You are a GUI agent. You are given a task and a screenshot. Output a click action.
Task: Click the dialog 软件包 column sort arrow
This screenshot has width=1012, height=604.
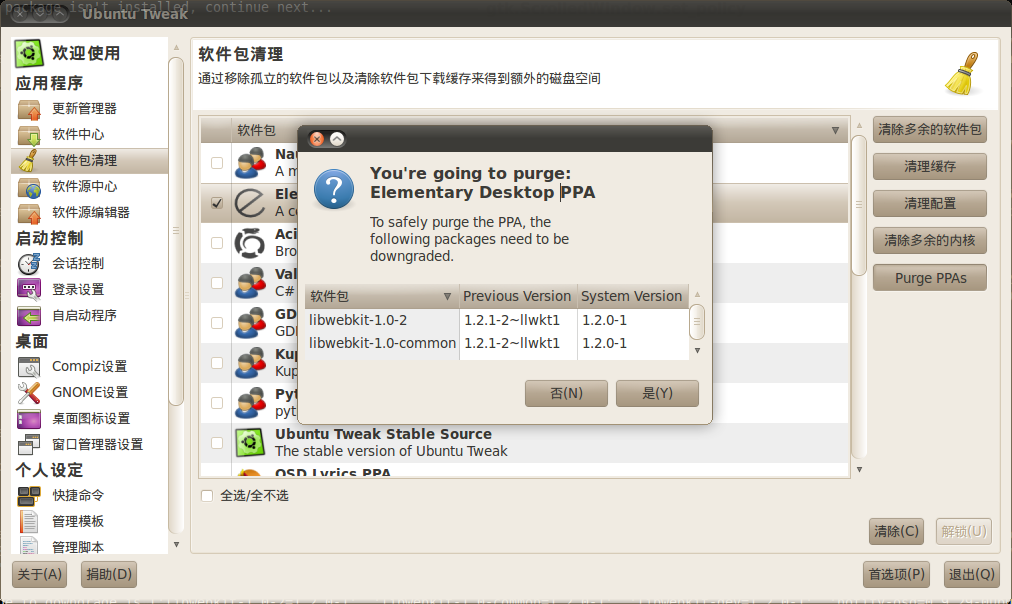(x=447, y=296)
